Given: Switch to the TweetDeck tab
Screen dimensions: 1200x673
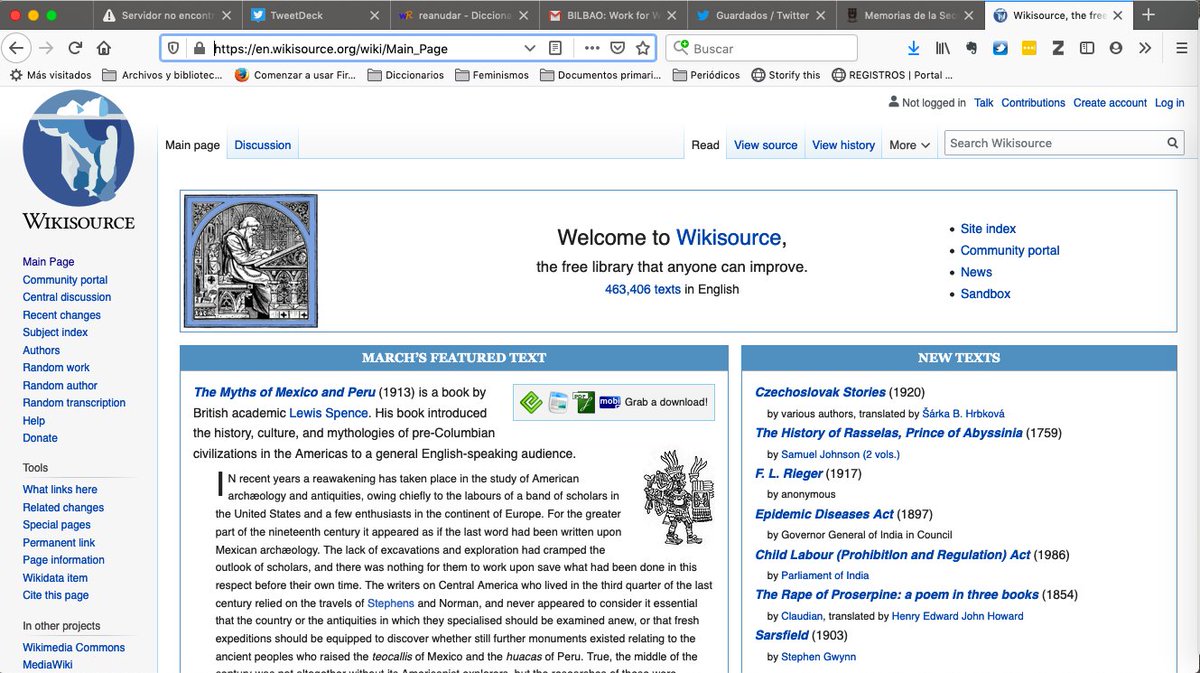Looking at the screenshot, I should click(x=316, y=16).
